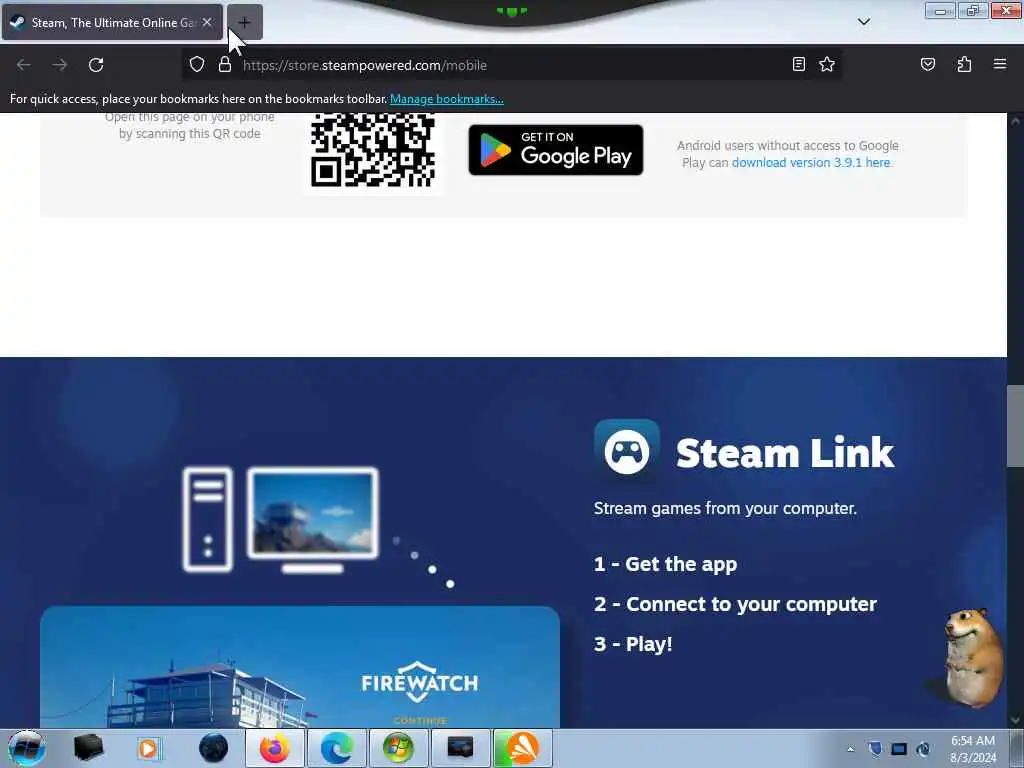Close the Steam tab
The image size is (1024, 768).
click(207, 22)
